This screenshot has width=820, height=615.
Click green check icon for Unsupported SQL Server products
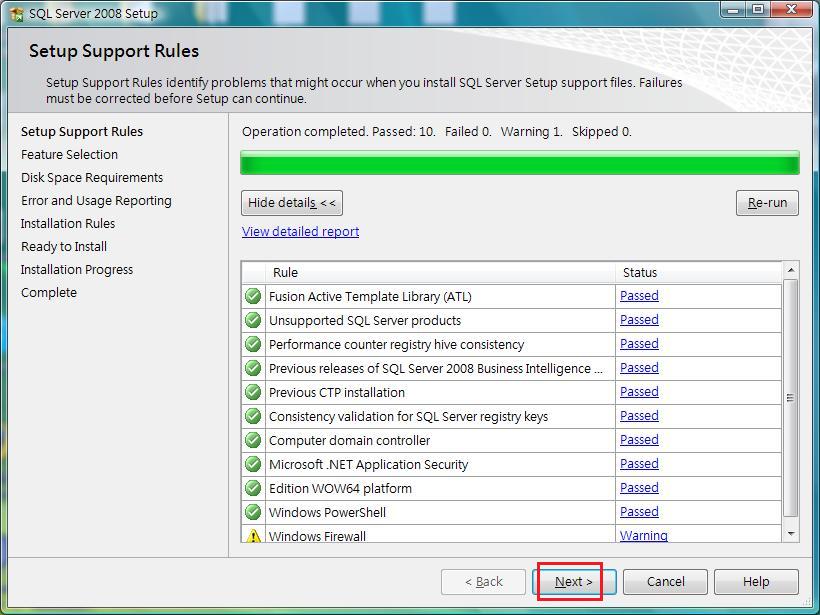[x=253, y=320]
